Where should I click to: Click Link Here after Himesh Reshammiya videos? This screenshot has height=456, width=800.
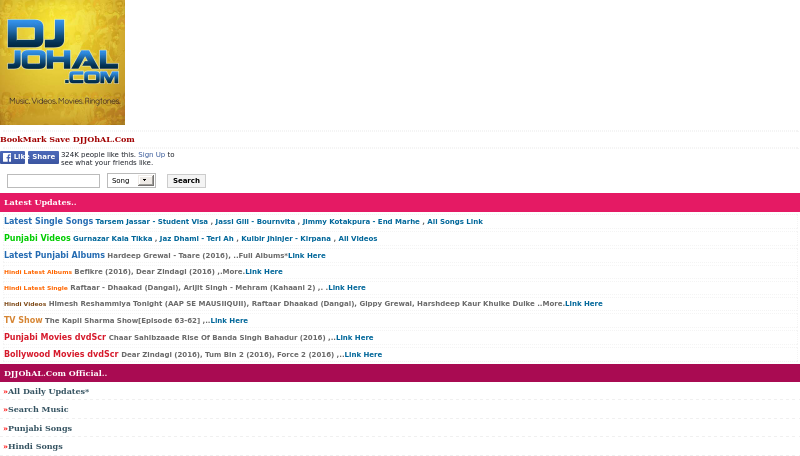(584, 303)
